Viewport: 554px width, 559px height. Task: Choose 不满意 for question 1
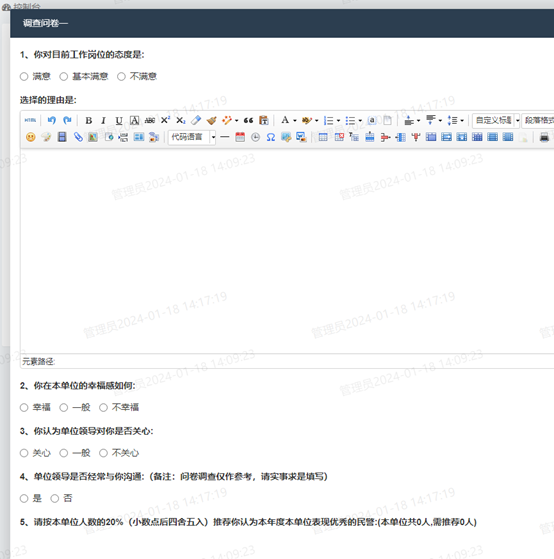click(121, 77)
